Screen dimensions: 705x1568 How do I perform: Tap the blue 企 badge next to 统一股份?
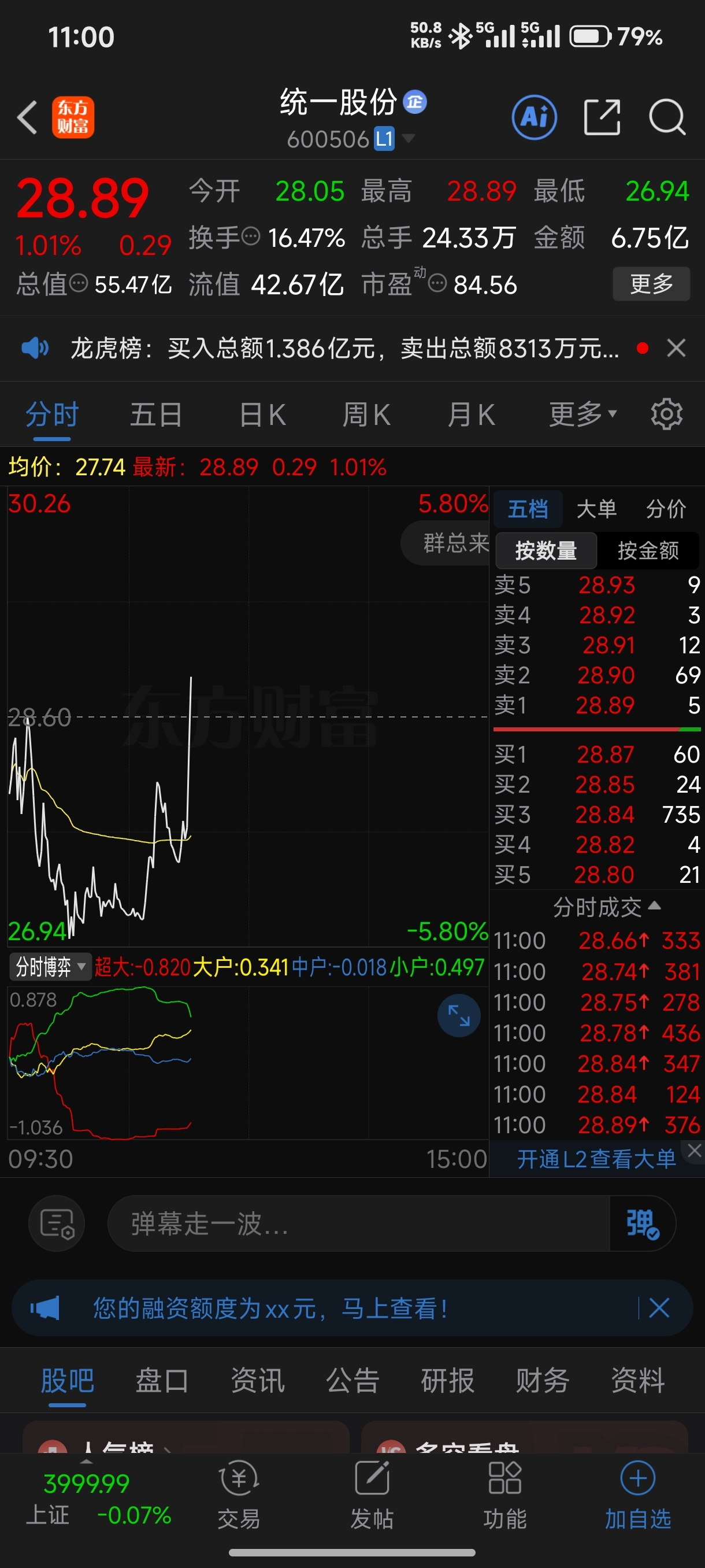tap(415, 102)
